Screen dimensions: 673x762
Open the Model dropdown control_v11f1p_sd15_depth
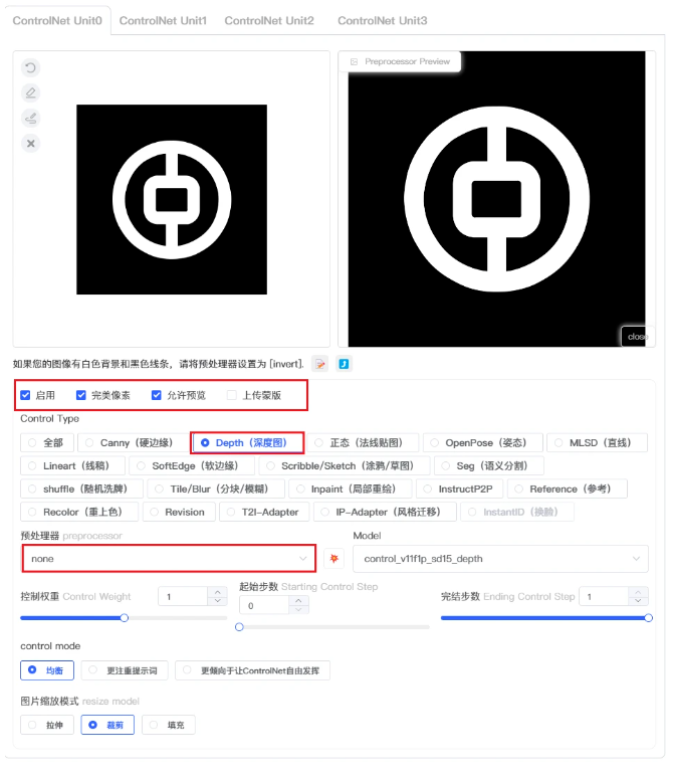tap(500, 558)
